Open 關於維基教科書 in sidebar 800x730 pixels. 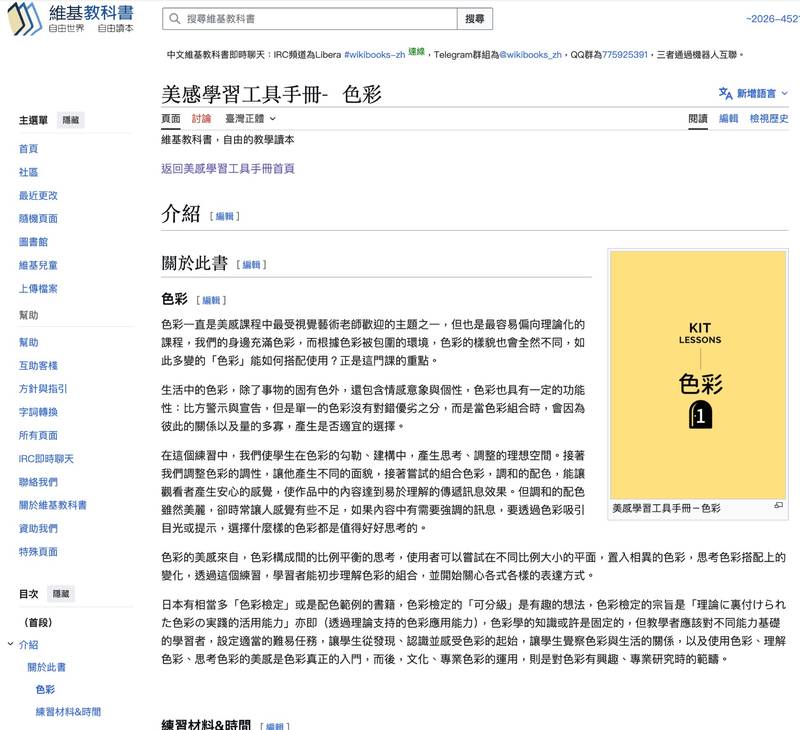[53, 505]
